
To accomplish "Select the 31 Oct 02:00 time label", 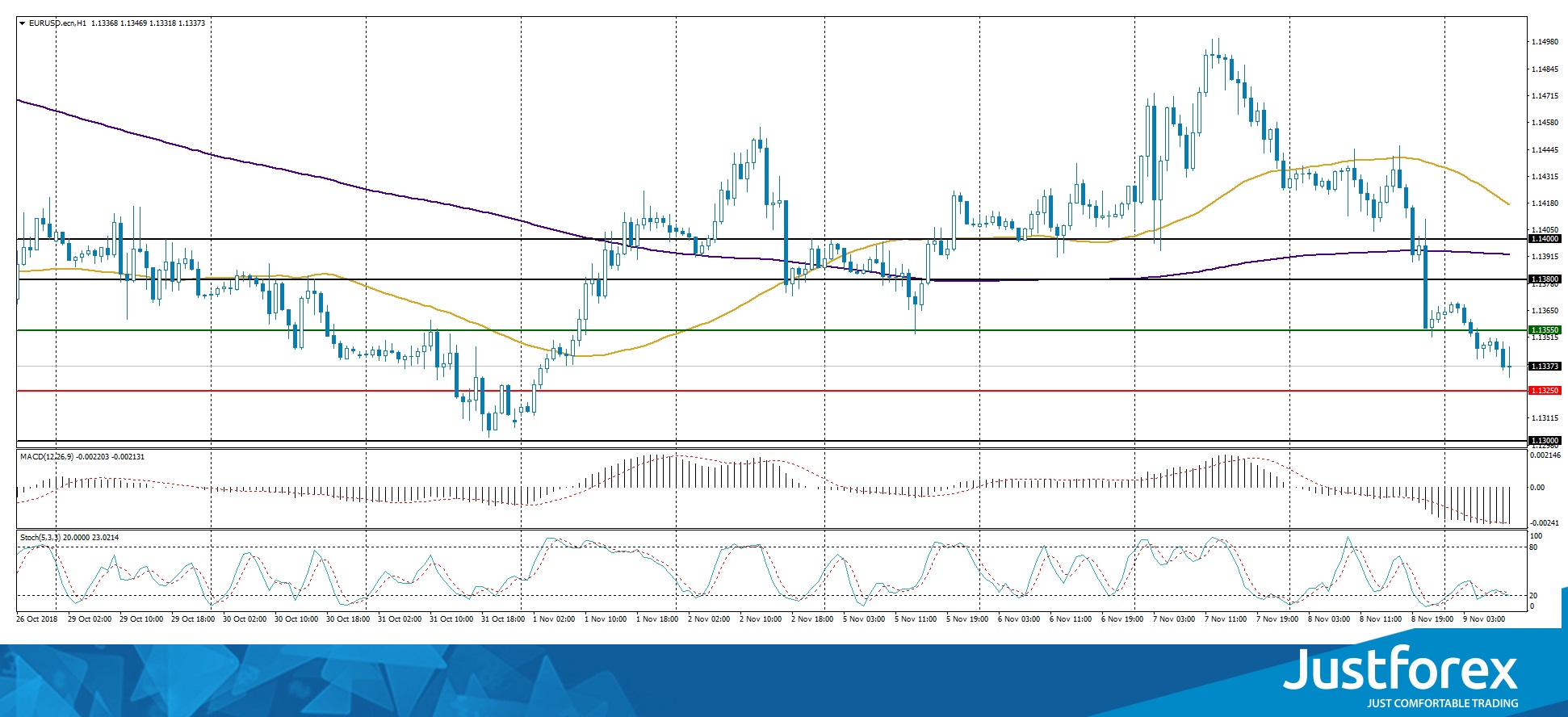I will click(400, 619).
